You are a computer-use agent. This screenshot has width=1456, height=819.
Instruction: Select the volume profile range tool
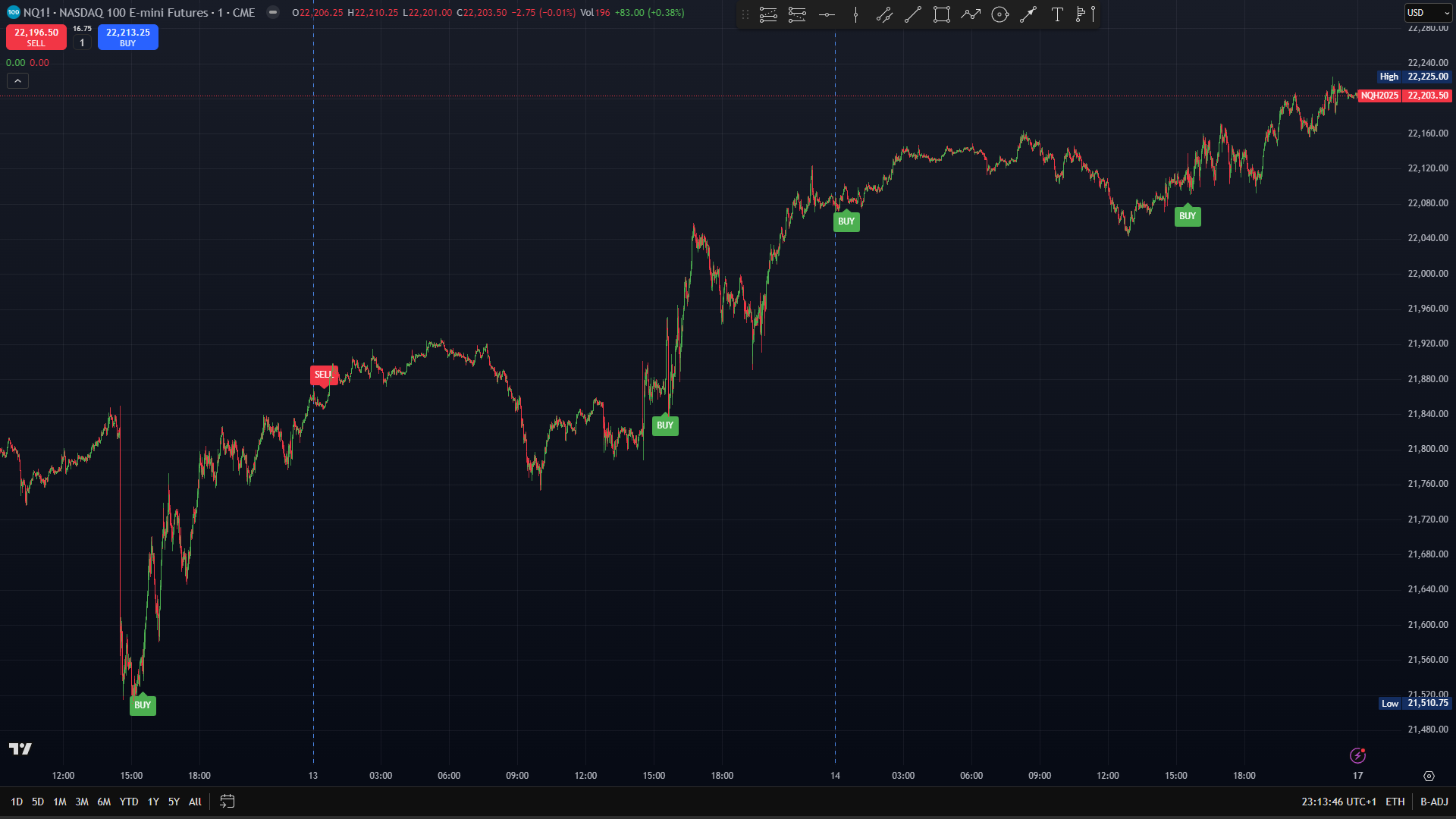pyautogui.click(x=1081, y=14)
